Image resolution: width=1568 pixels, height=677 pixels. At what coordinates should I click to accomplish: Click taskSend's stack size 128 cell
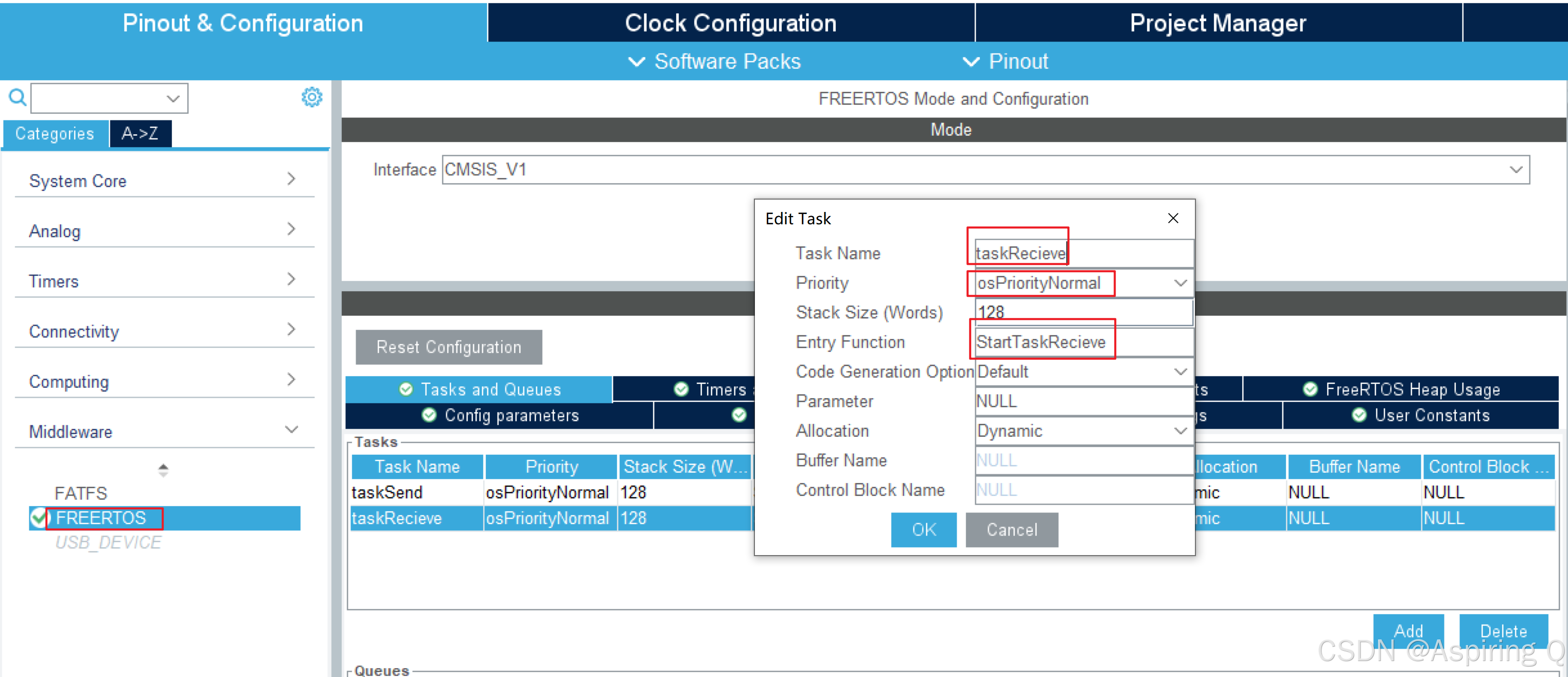[x=685, y=492]
